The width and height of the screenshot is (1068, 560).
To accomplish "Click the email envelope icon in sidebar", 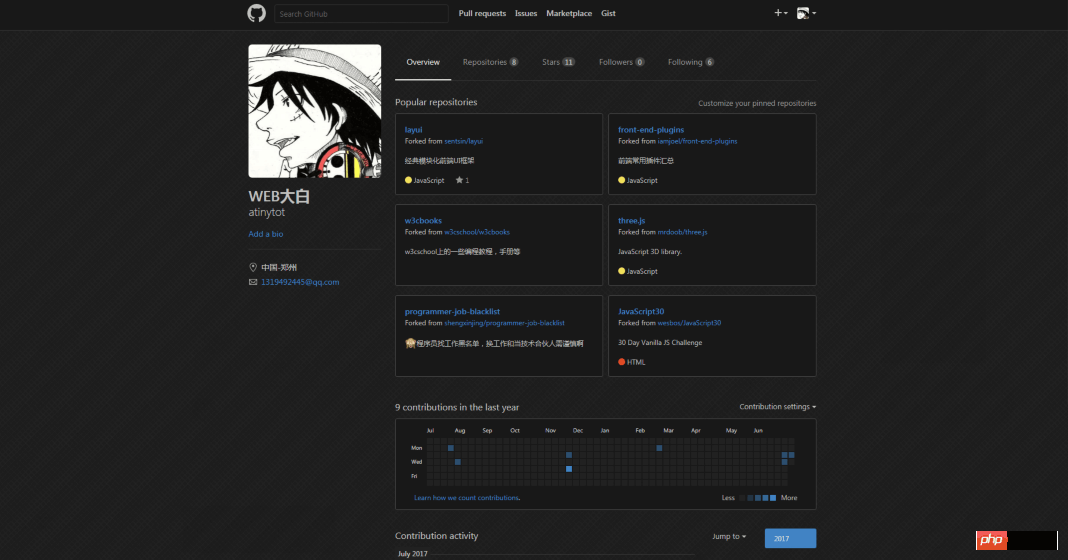I will (x=253, y=282).
